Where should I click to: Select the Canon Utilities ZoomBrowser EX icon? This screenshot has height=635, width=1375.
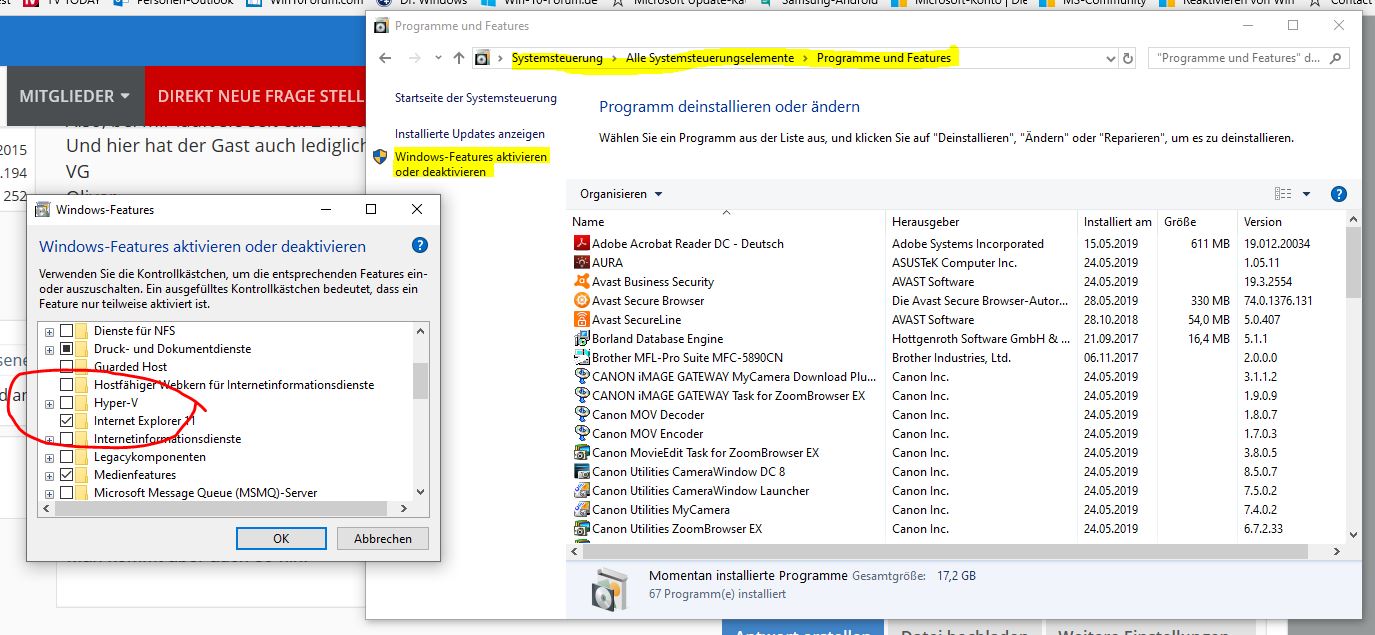(x=582, y=528)
